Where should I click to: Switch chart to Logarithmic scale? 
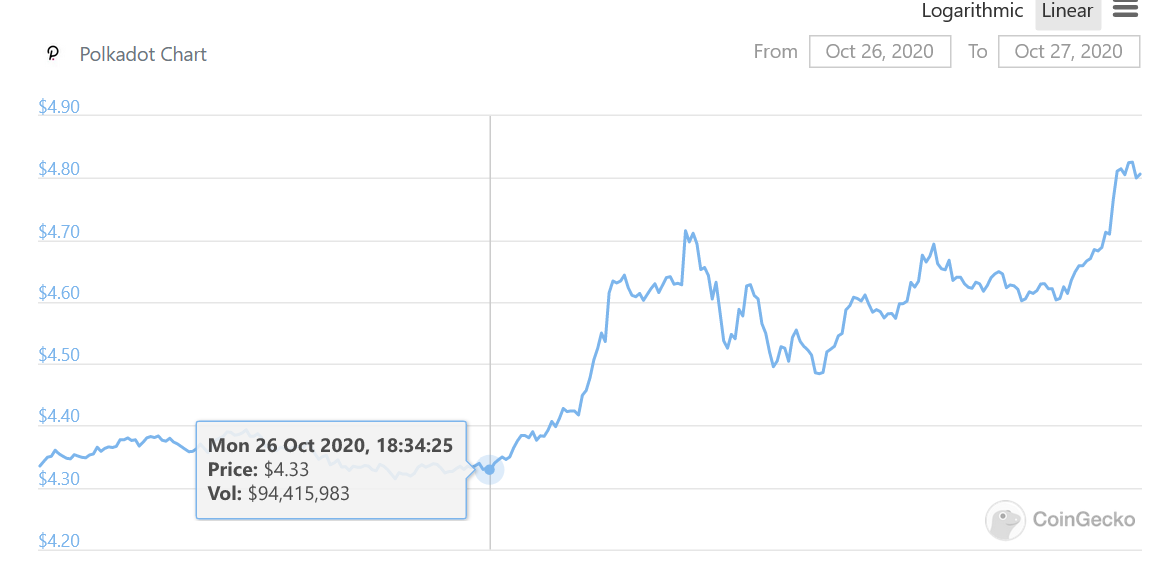(972, 11)
